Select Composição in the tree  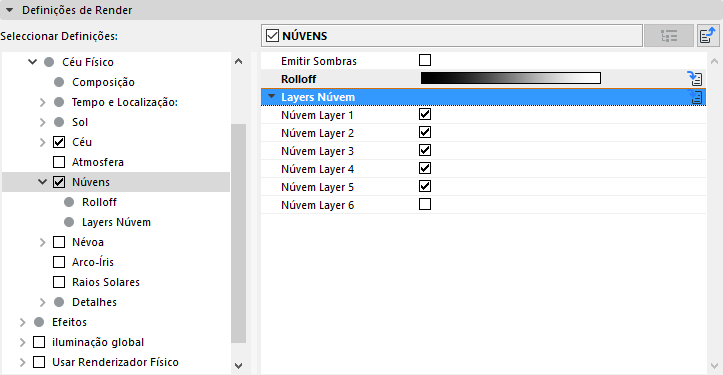pyautogui.click(x=103, y=82)
